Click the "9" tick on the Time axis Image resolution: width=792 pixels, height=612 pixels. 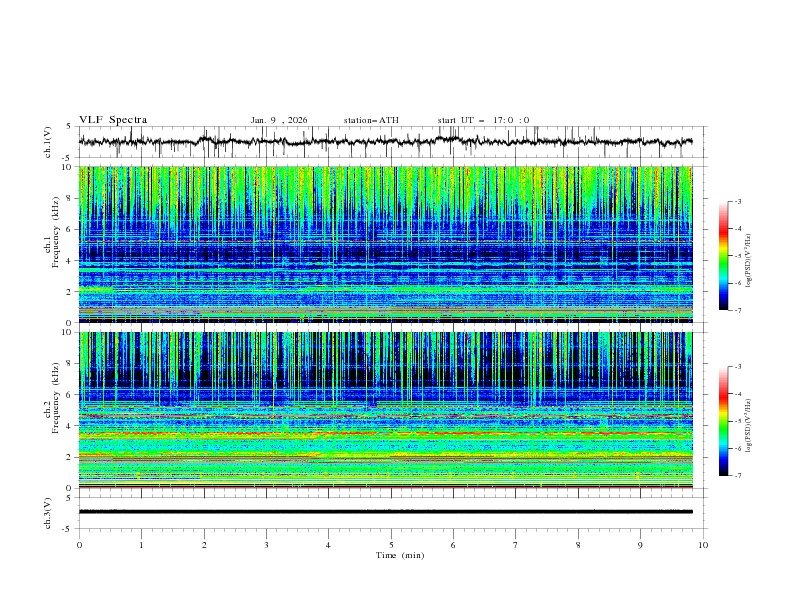coord(640,545)
